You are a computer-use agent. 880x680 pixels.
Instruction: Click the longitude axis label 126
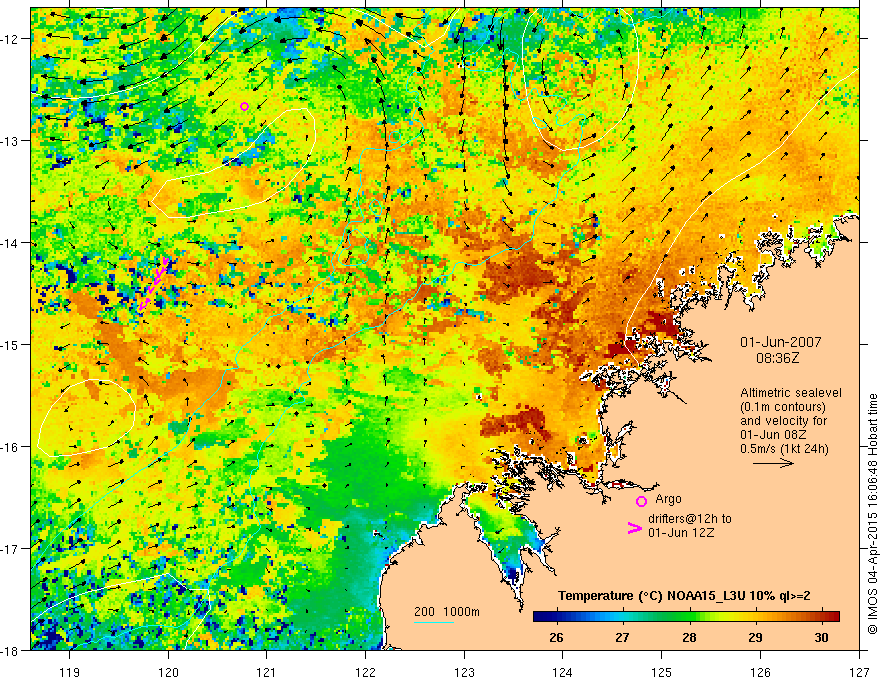click(760, 672)
